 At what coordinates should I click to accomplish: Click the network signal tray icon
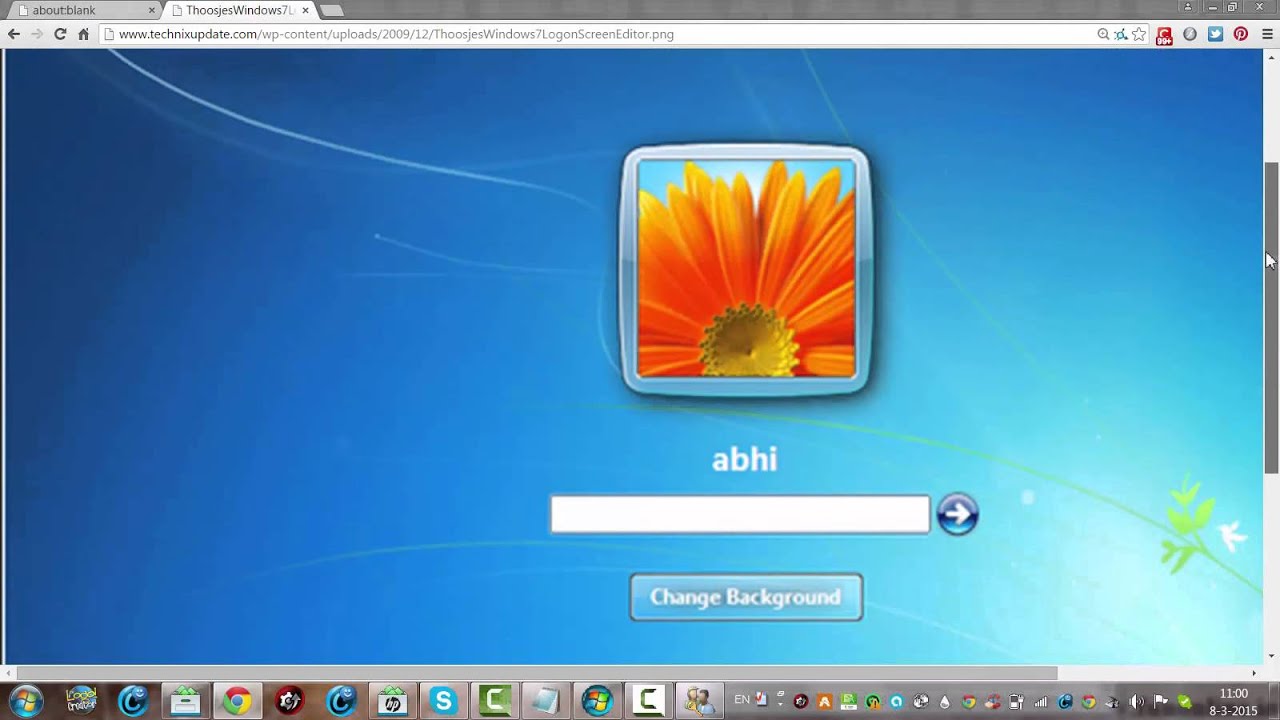[x=1040, y=702]
